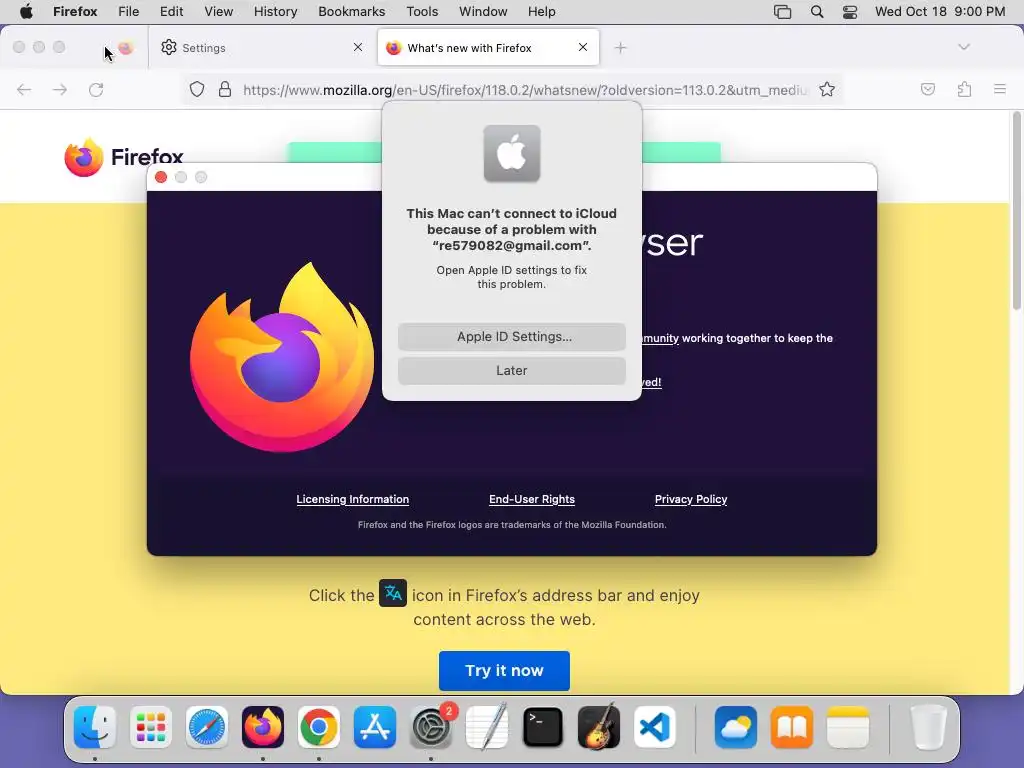Open the Privacy Policy link
This screenshot has height=768, width=1024.
click(x=690, y=499)
